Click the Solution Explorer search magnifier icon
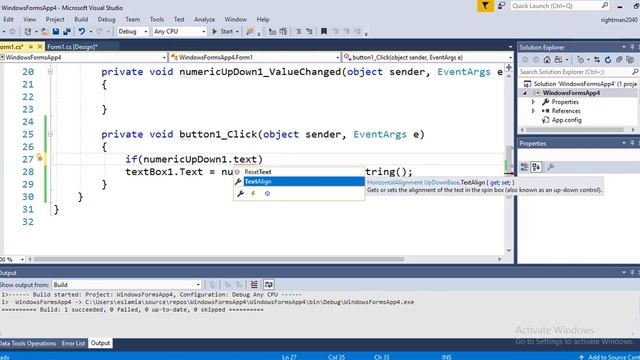 [x=635, y=72]
